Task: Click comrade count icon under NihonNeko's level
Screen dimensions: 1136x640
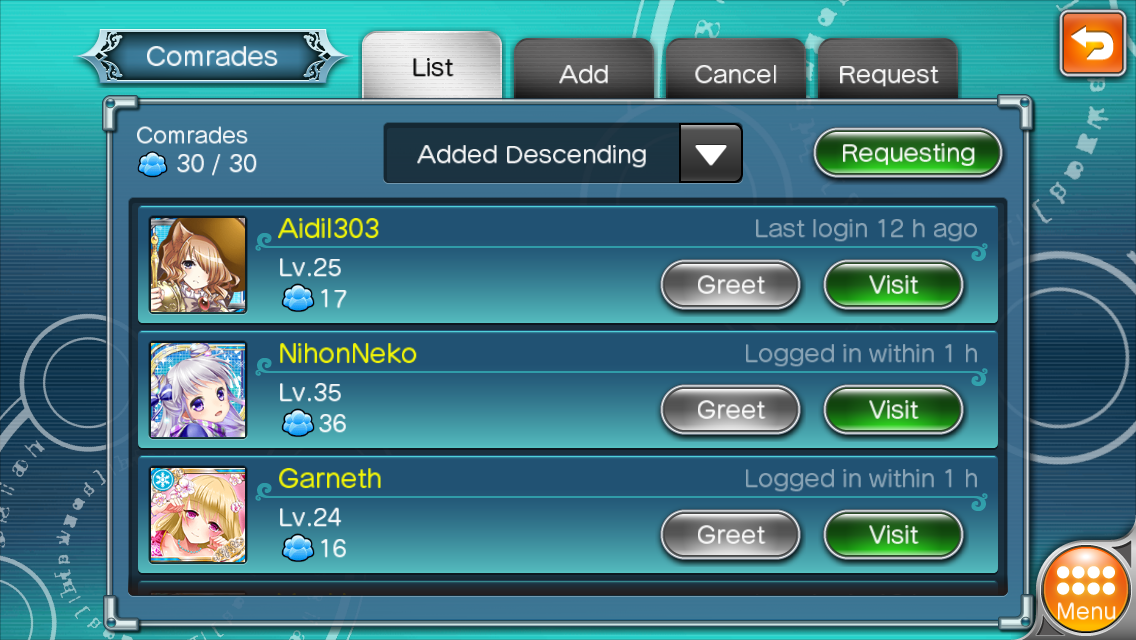Action: pos(298,423)
